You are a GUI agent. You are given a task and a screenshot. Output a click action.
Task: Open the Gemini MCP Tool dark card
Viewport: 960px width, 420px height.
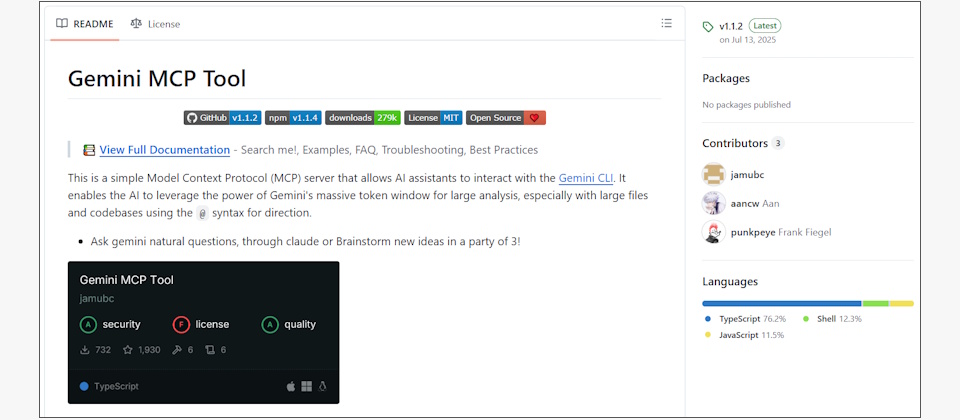click(203, 332)
